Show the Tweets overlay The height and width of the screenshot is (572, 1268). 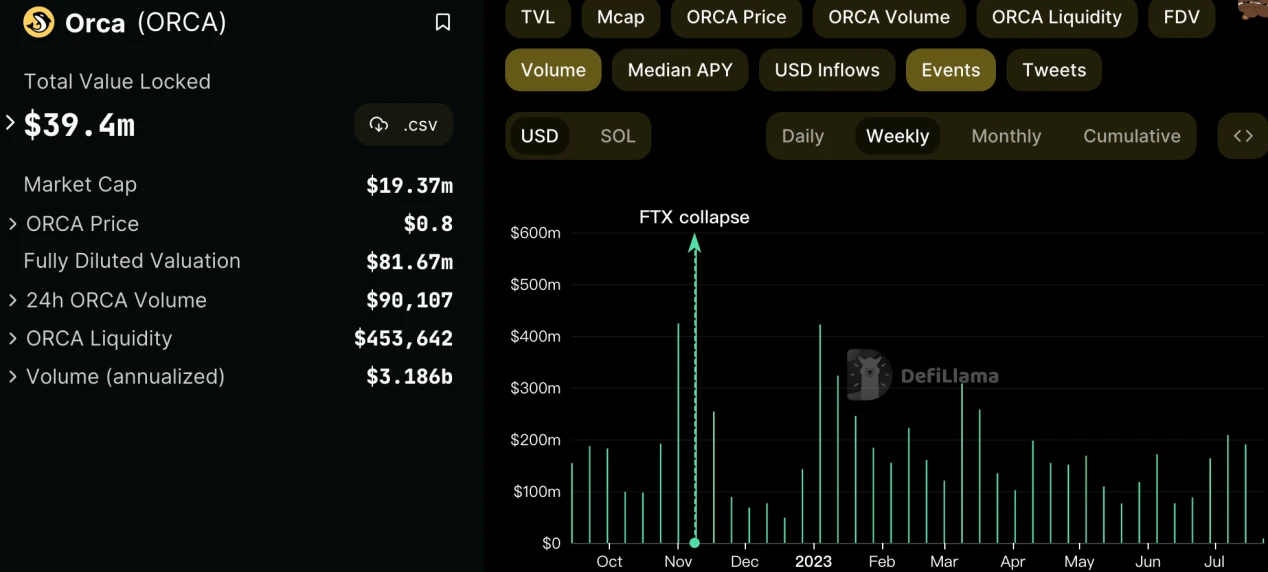(x=1054, y=70)
